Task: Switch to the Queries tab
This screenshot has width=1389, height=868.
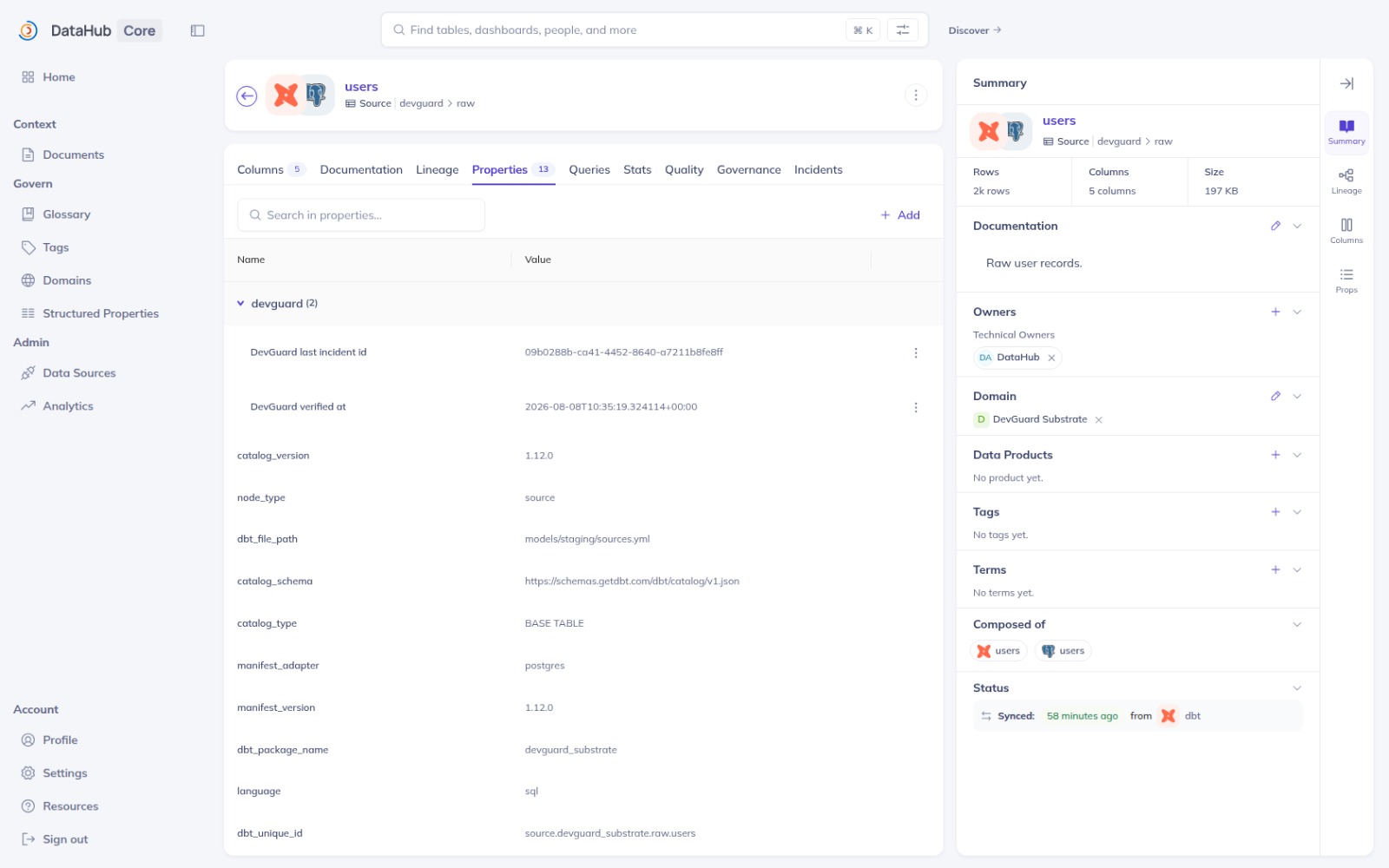Action: (x=589, y=169)
